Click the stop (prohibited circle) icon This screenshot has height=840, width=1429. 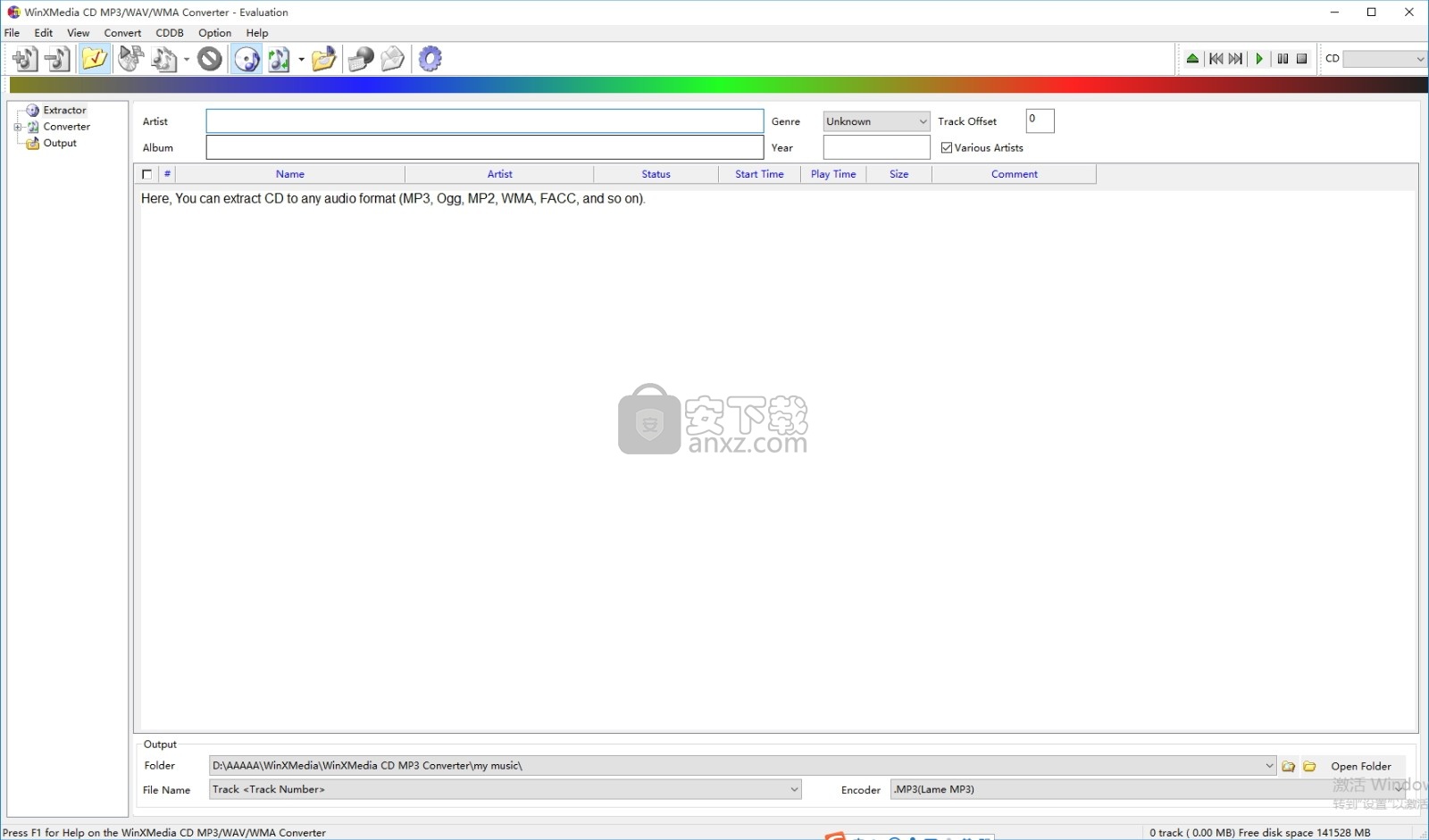coord(210,59)
